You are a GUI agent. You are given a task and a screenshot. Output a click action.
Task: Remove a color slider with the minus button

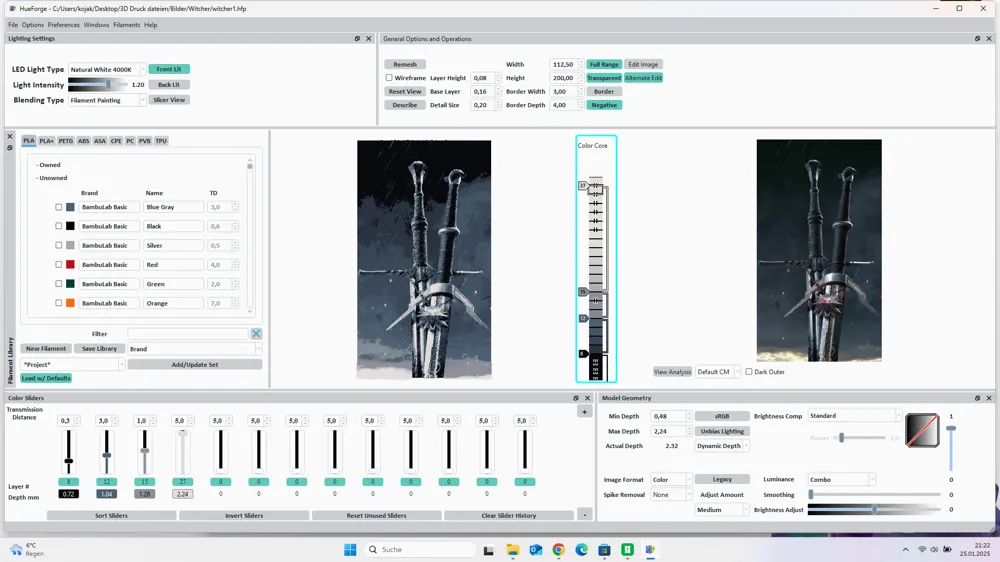[584, 515]
